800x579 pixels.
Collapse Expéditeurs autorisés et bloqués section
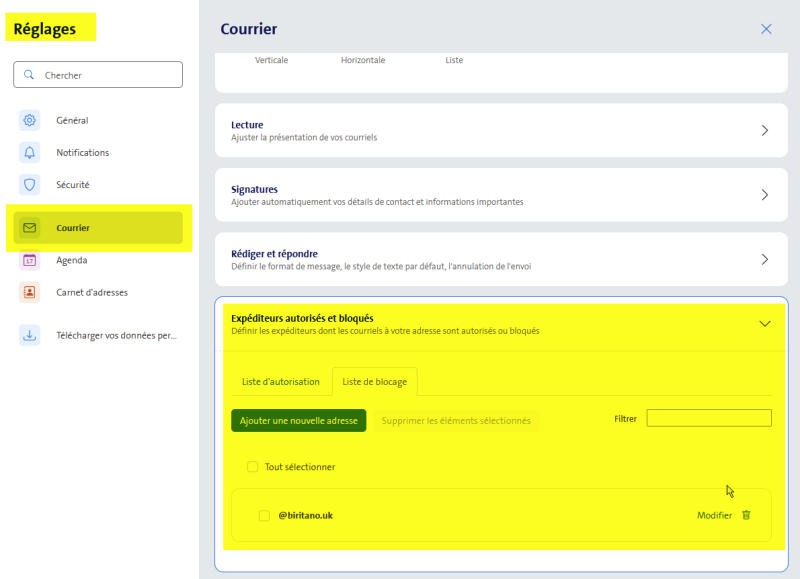(765, 324)
